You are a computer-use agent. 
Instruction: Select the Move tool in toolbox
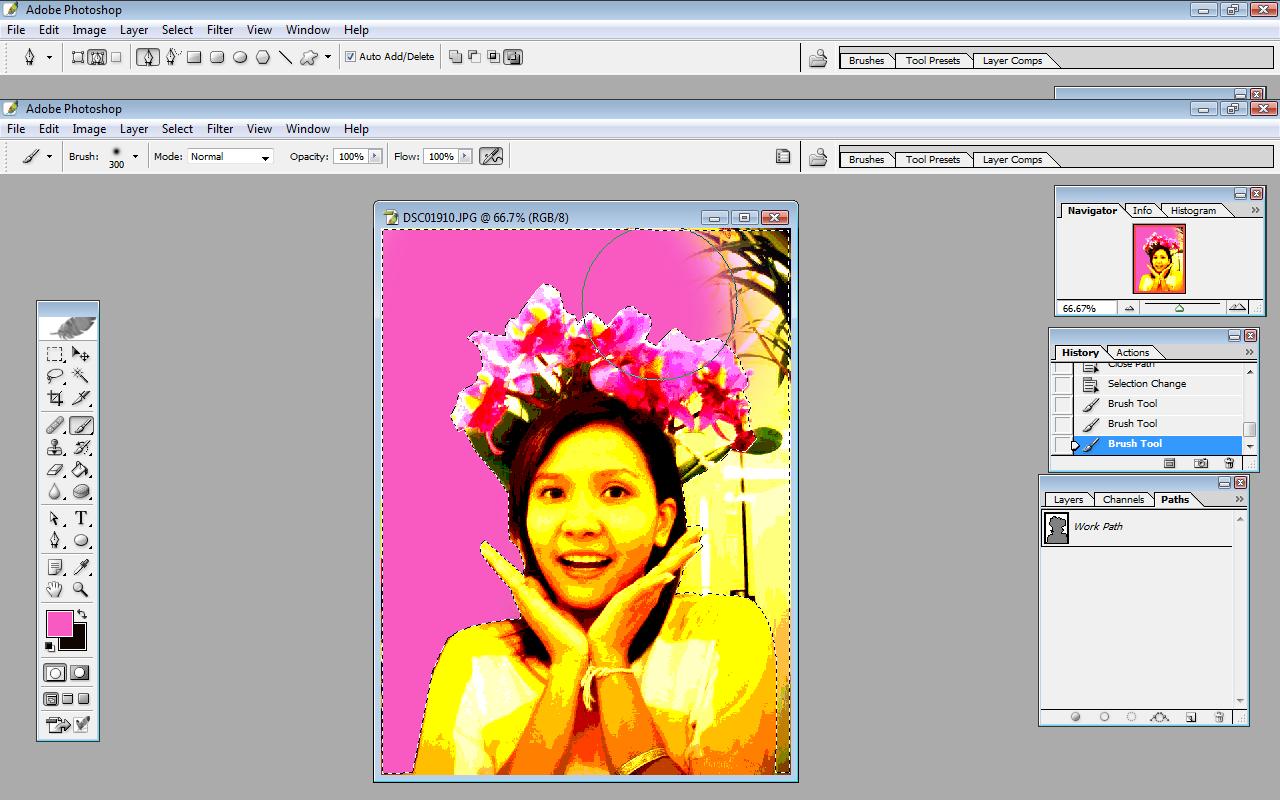click(81, 354)
